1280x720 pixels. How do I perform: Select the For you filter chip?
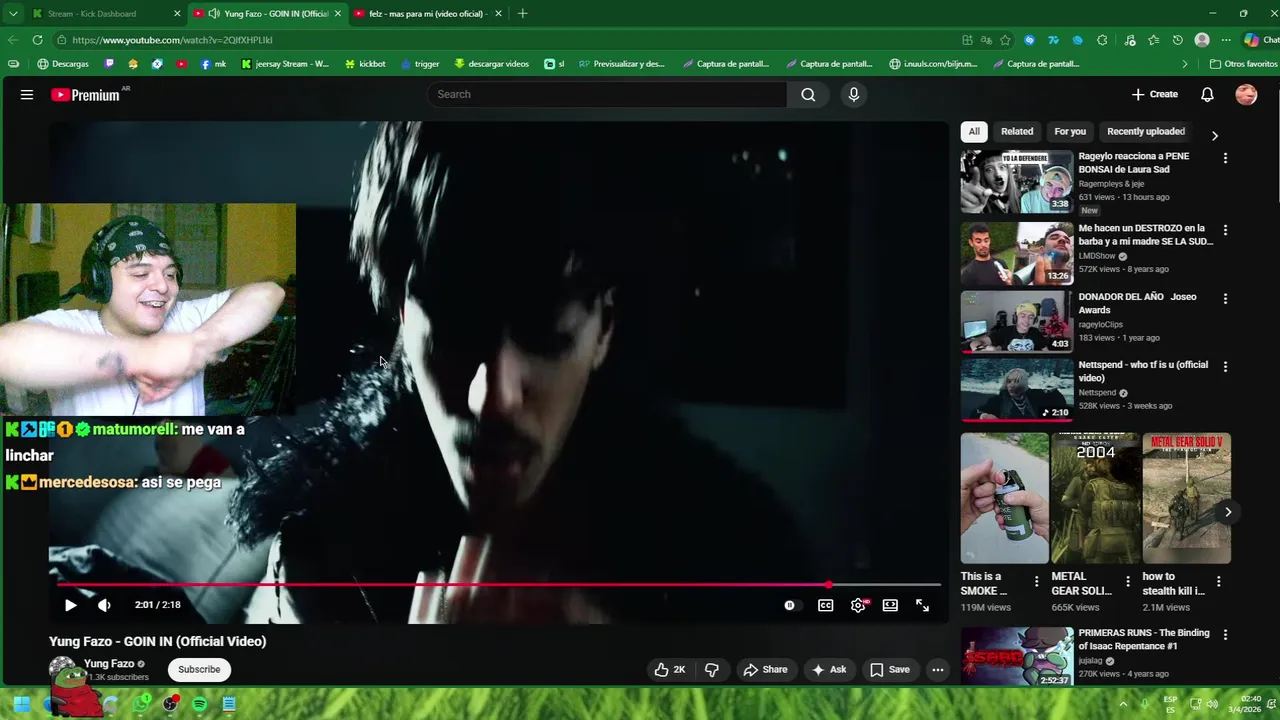point(1070,131)
